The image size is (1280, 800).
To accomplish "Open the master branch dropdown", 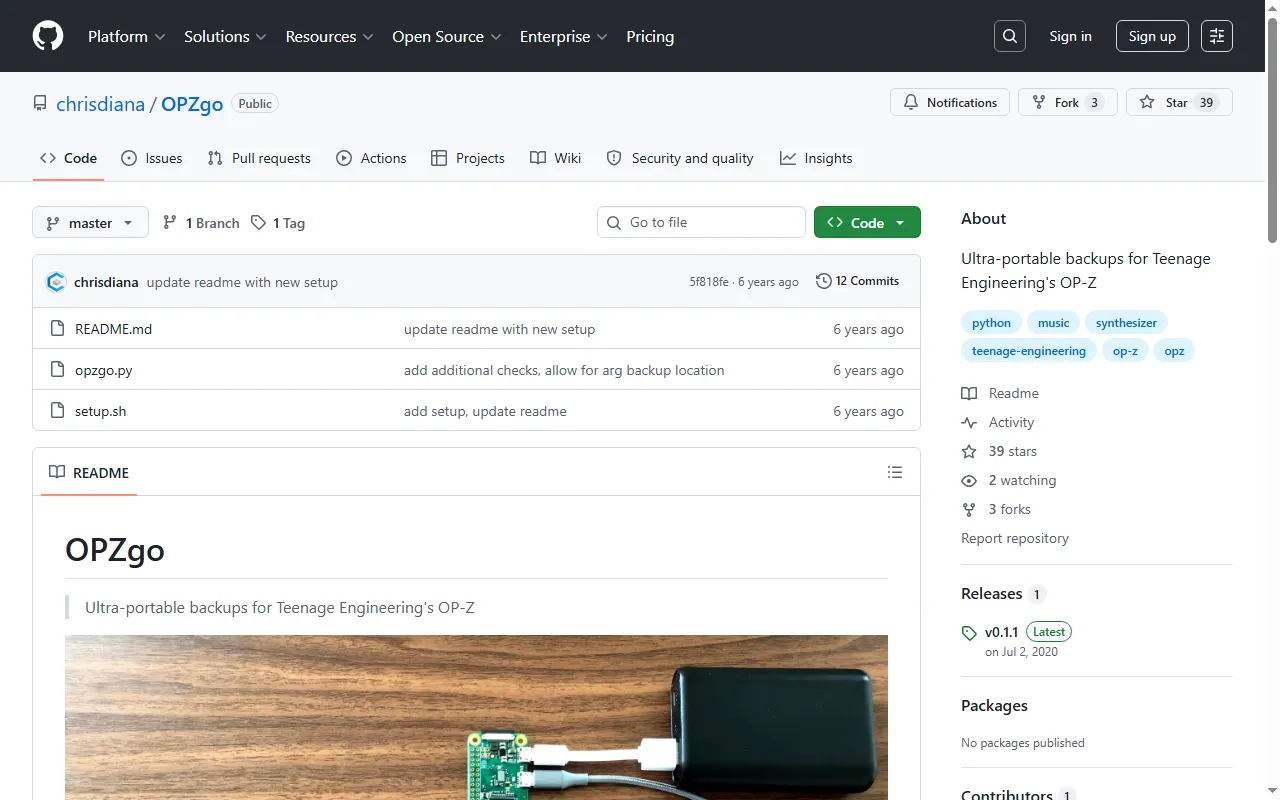I will coord(90,222).
